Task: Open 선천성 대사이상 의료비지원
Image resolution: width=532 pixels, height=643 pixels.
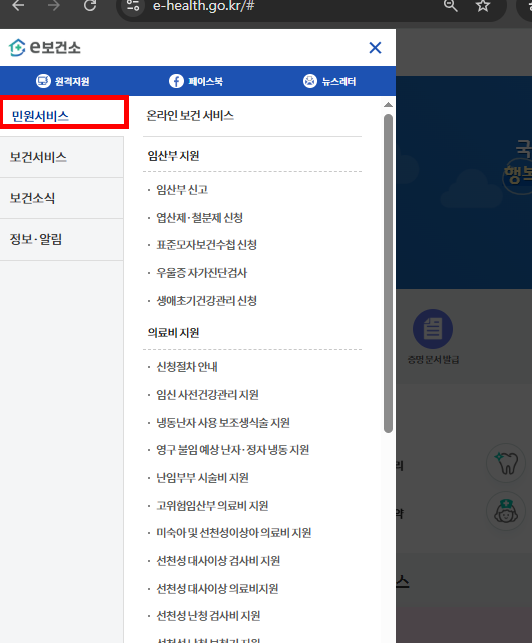Action: point(217,588)
